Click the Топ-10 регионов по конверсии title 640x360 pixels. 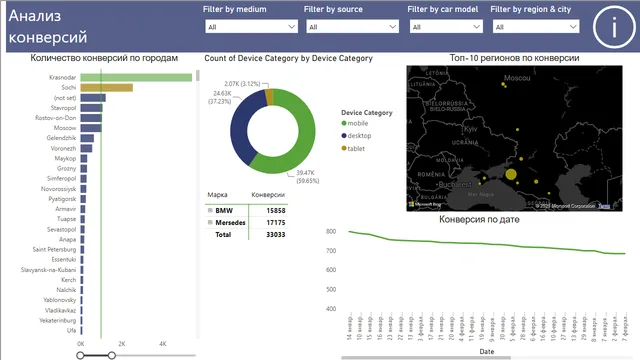[514, 58]
